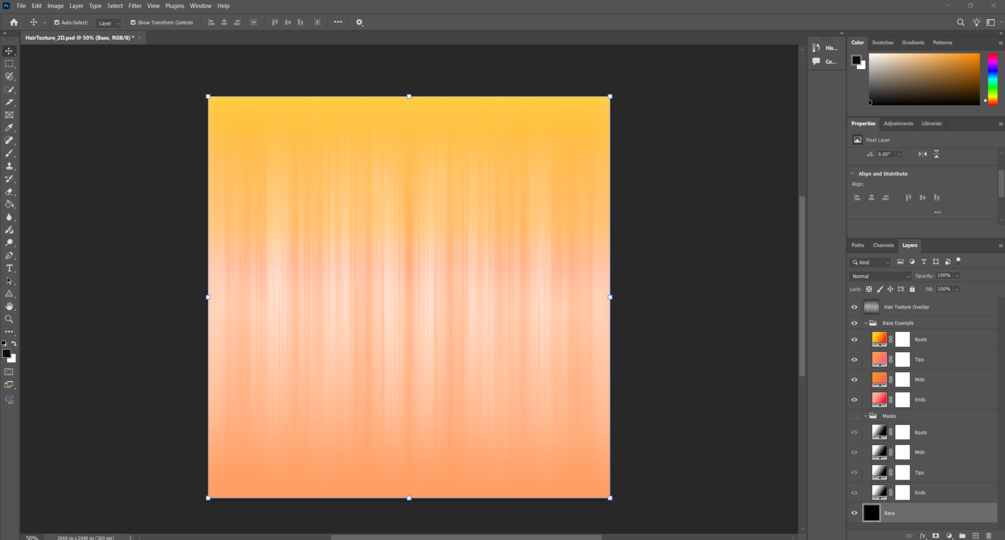Collapse the Align and Distribute section
The image size is (1005, 540).
(852, 174)
